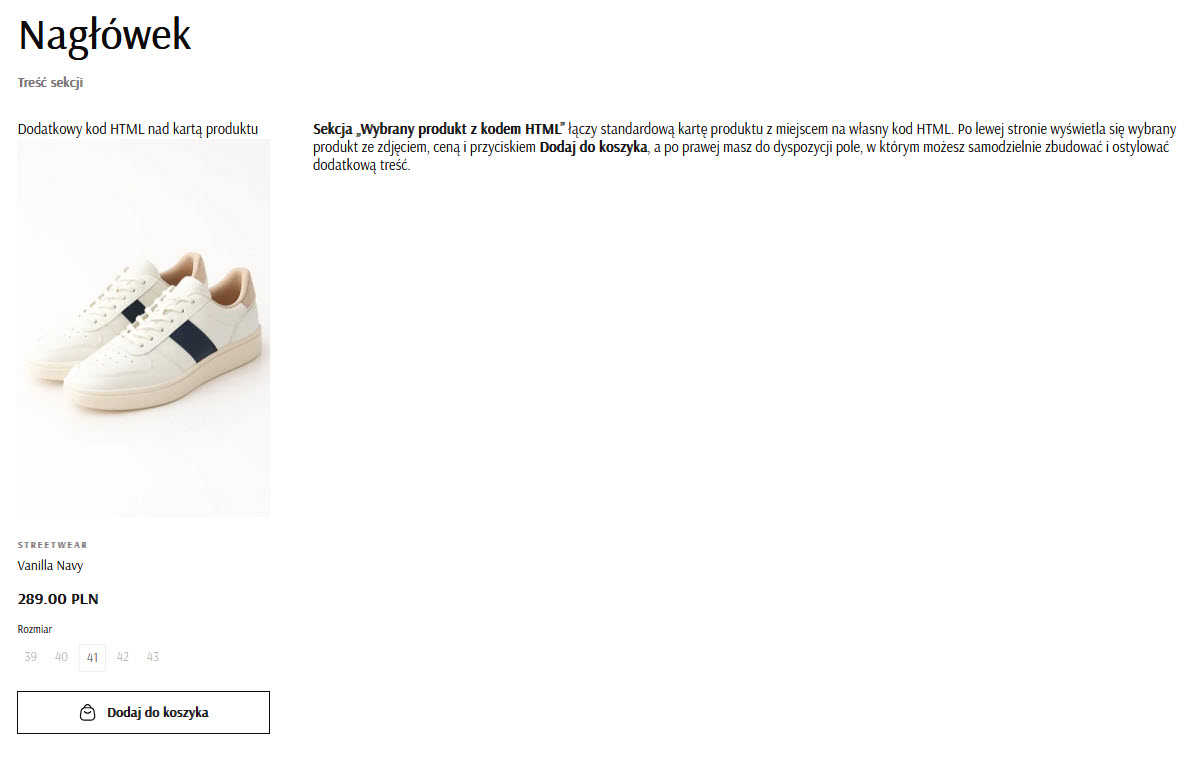Click the last description line dodatkową treść
The height and width of the screenshot is (761, 1186).
[362, 165]
